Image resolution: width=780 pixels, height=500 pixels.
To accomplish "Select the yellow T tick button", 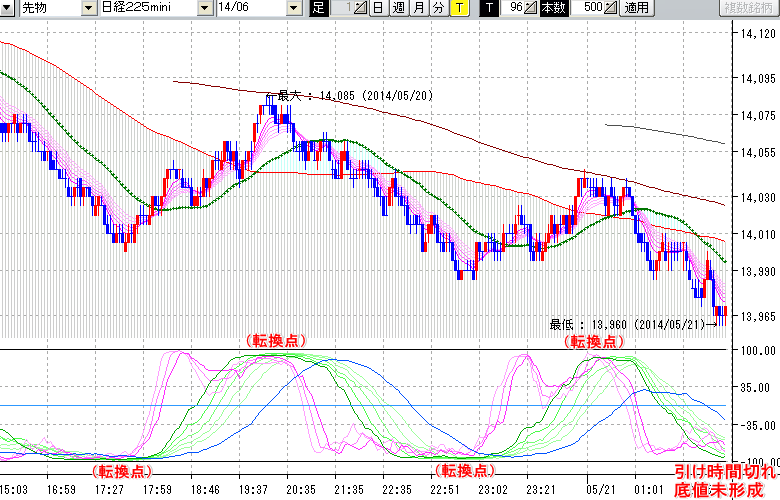I will point(458,8).
